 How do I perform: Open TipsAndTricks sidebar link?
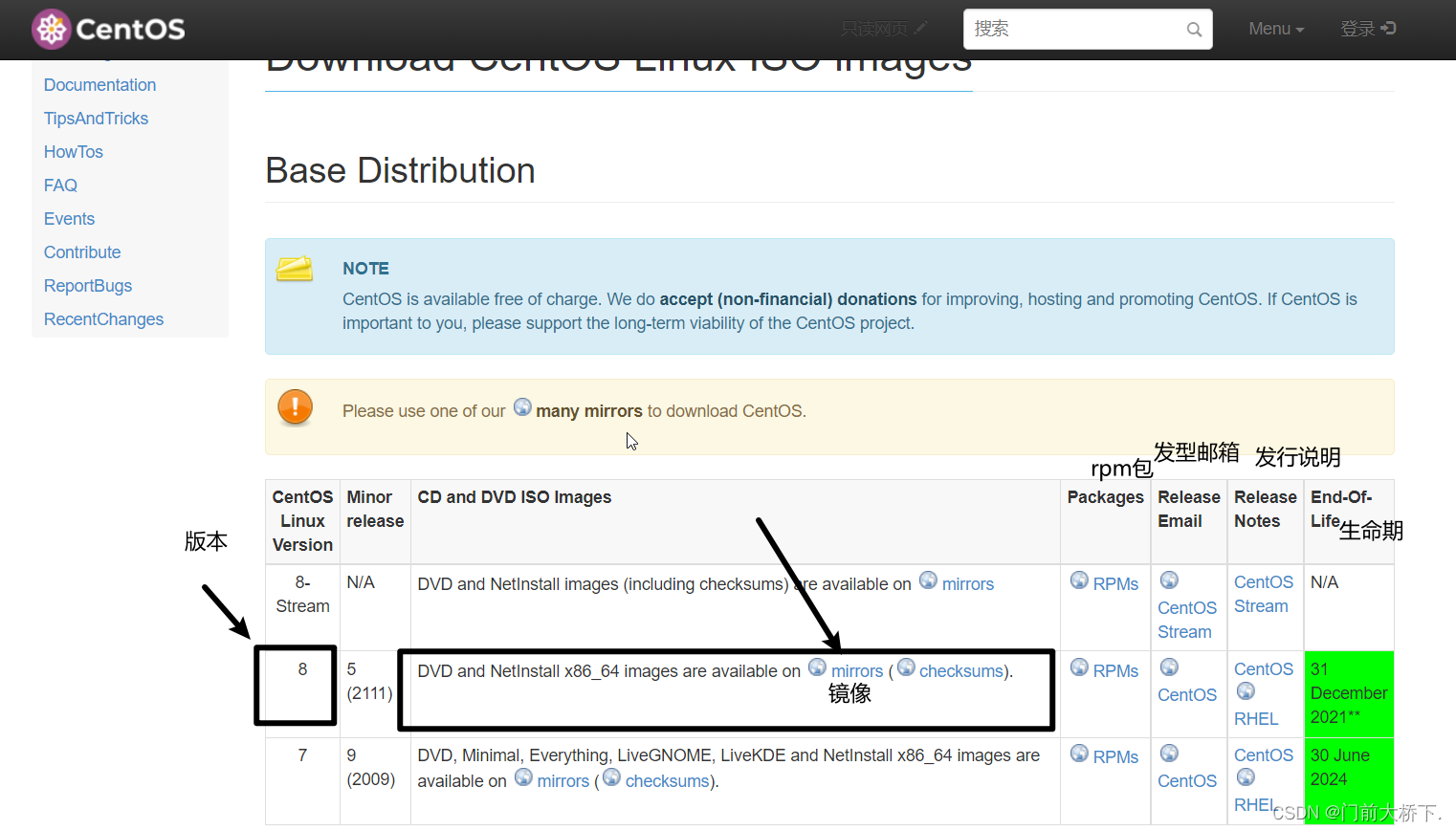(96, 119)
